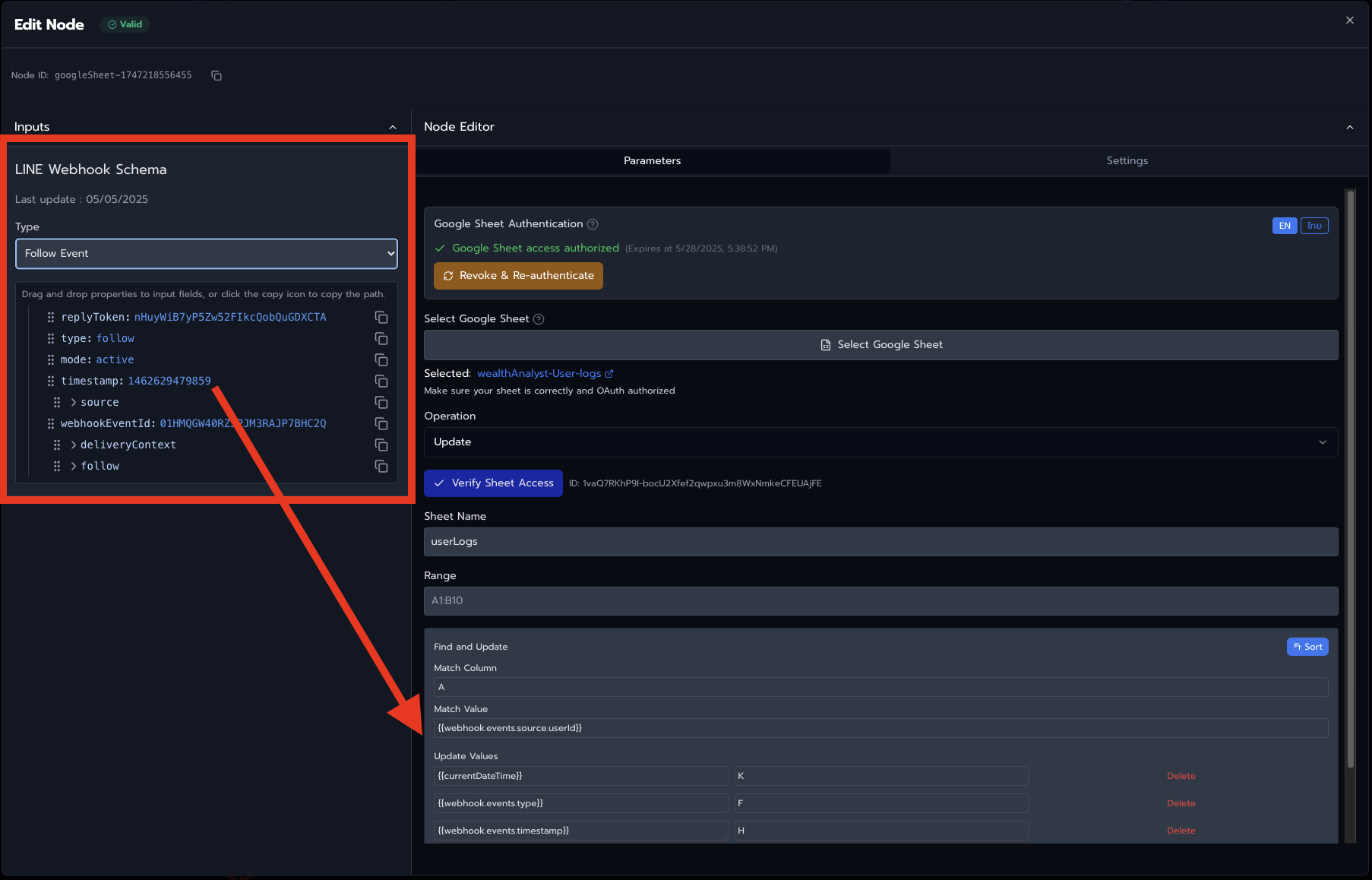
Task: Click the Match Value input field
Action: click(x=880, y=728)
